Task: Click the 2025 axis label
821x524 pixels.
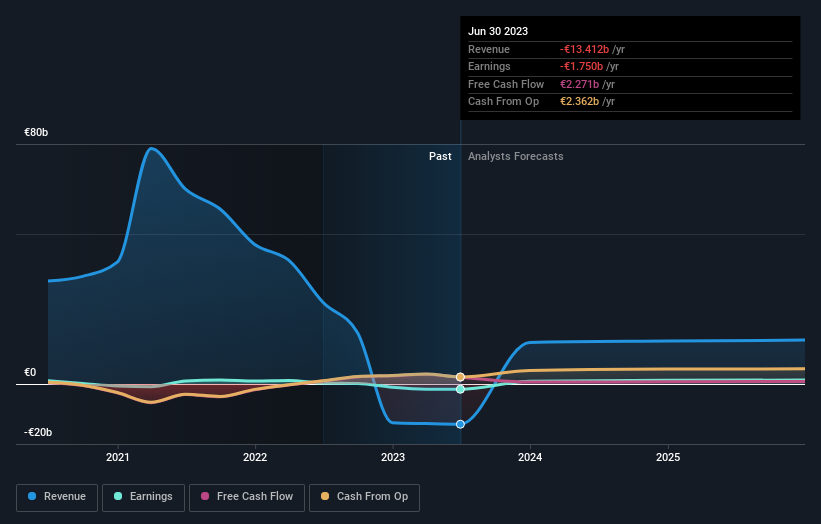Action: [668, 457]
